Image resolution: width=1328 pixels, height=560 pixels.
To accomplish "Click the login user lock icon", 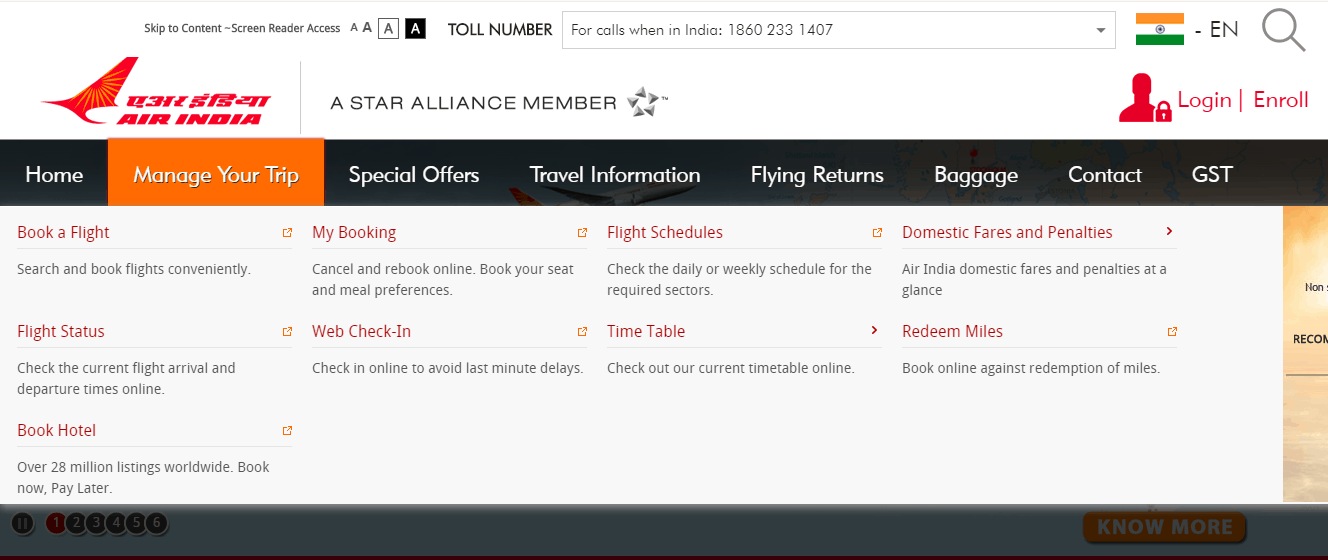I will (x=1144, y=99).
